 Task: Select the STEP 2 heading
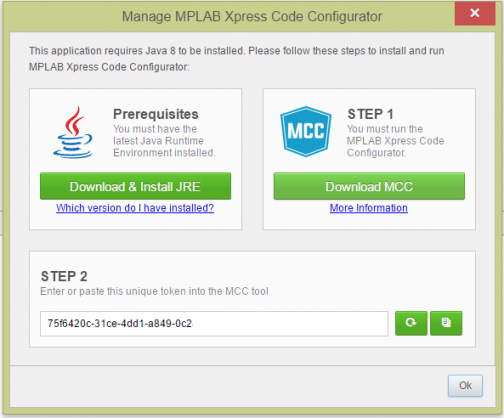(64, 276)
